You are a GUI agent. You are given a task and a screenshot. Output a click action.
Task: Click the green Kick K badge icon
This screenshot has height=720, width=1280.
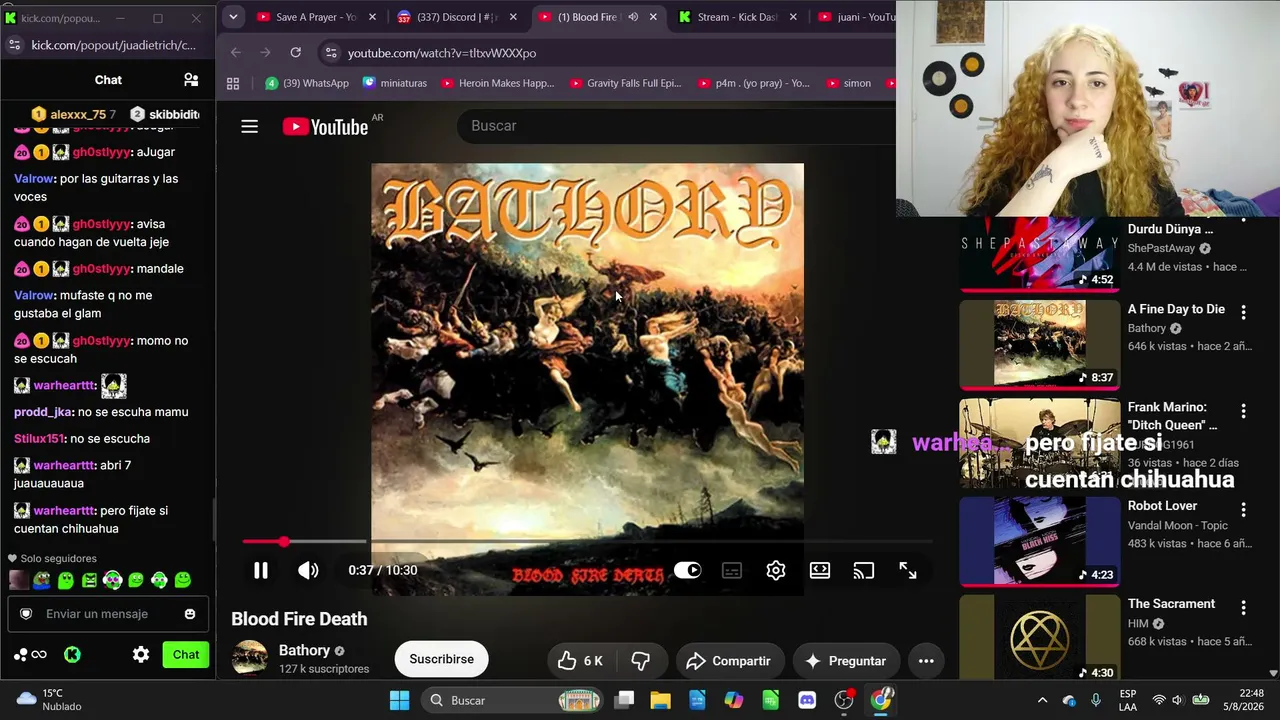click(72, 655)
